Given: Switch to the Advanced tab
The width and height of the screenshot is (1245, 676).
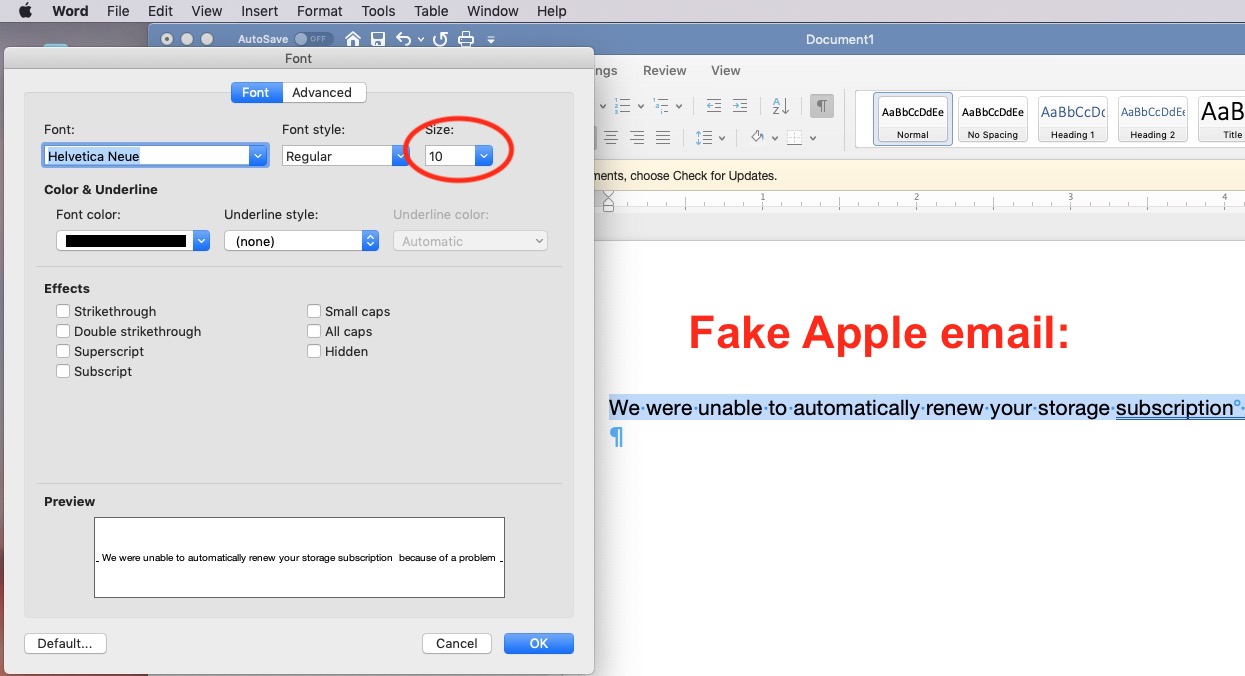Looking at the screenshot, I should pyautogui.click(x=322, y=92).
